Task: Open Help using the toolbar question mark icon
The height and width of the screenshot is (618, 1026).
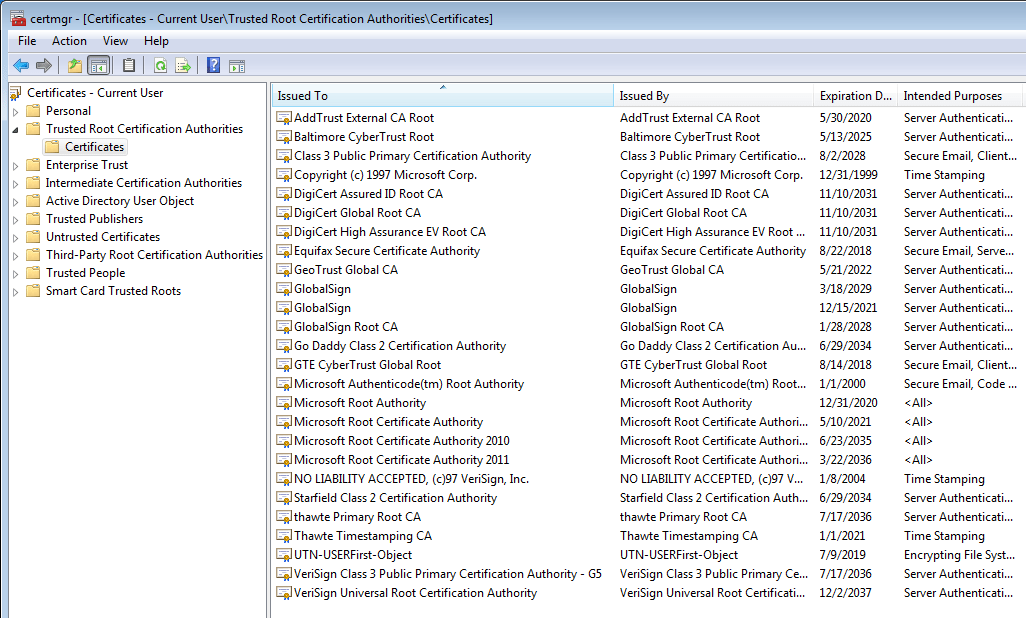Action: click(x=212, y=63)
